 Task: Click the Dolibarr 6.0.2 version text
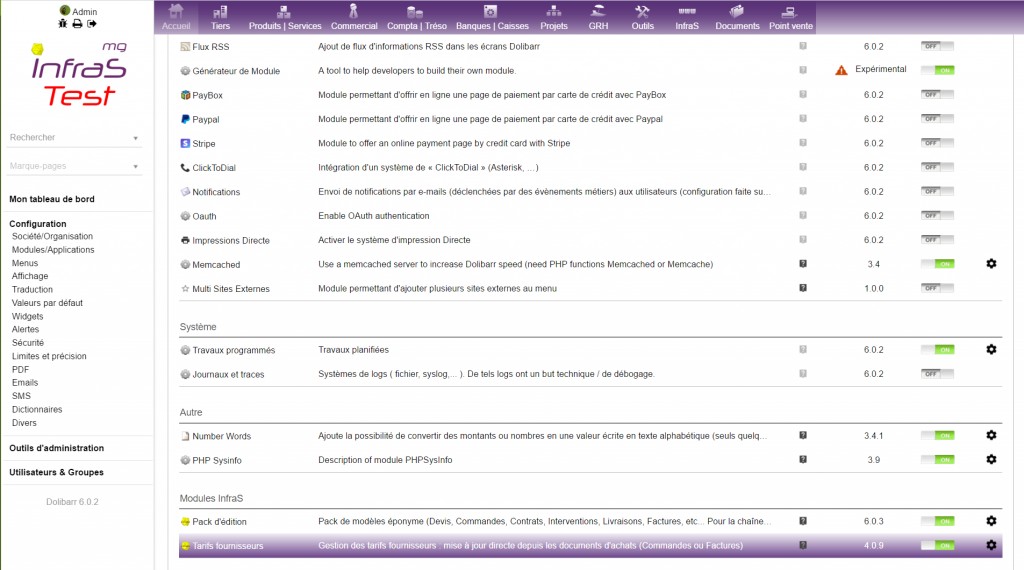[x=72, y=502]
